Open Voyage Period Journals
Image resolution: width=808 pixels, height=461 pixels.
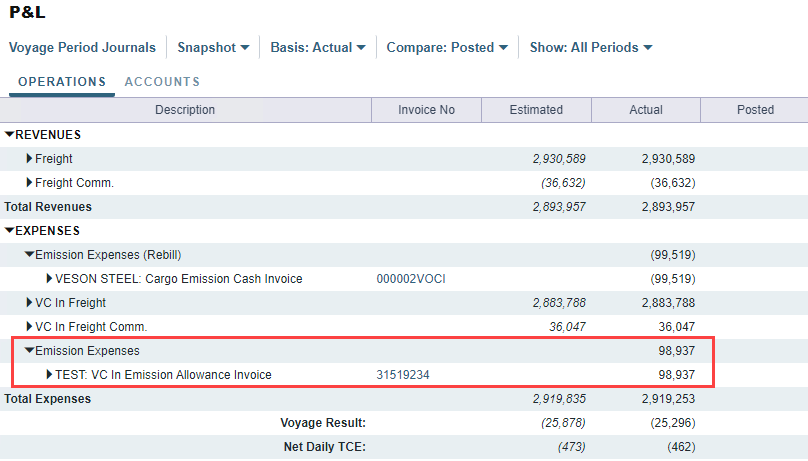click(x=82, y=48)
